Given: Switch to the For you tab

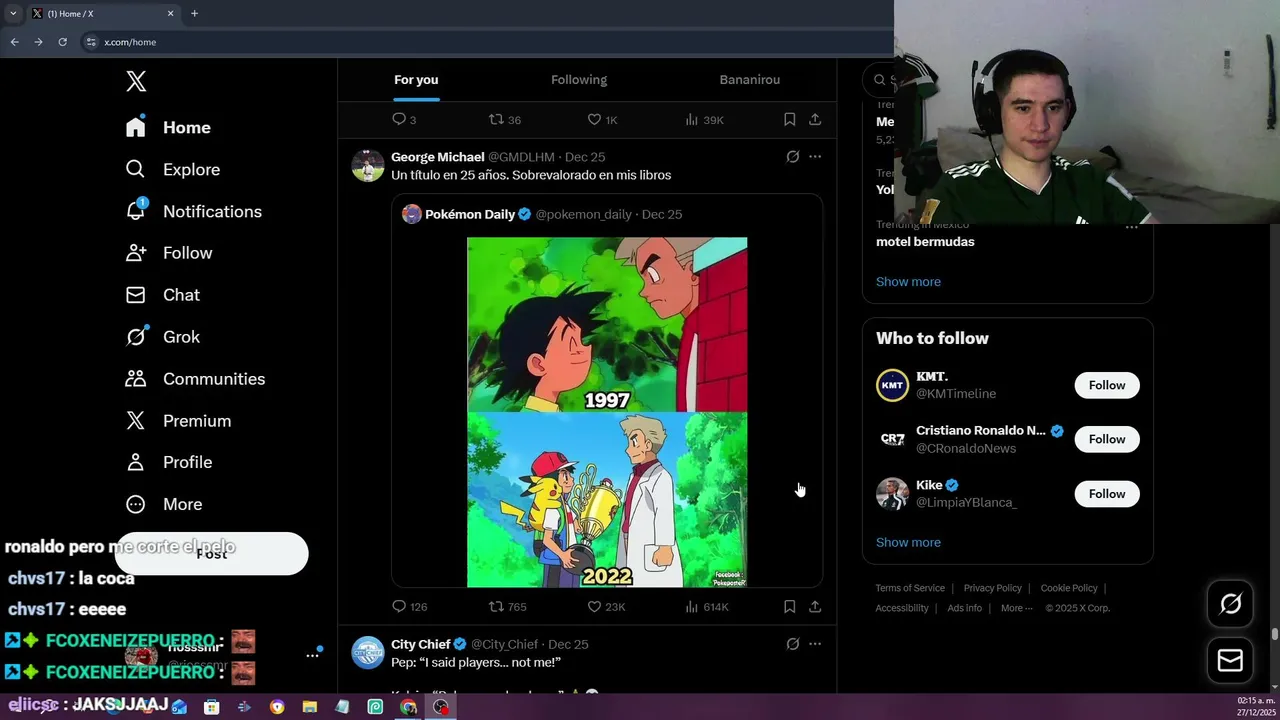Looking at the screenshot, I should point(416,80).
